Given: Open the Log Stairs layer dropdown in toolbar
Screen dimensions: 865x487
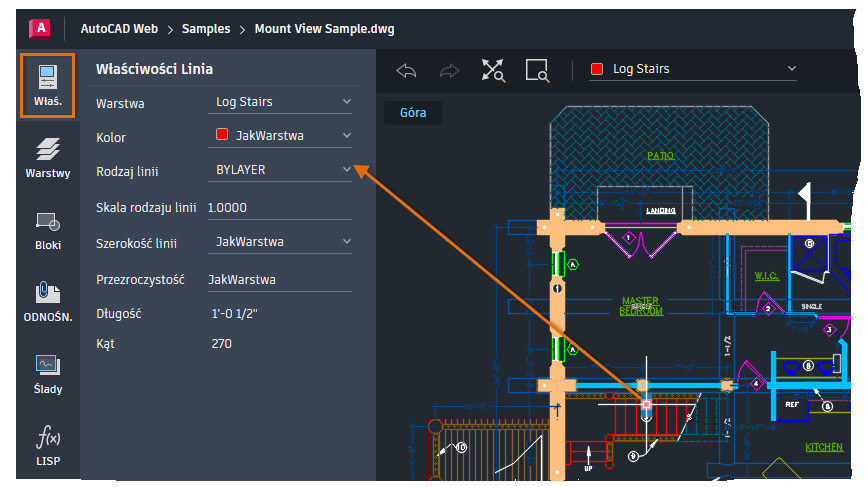Looking at the screenshot, I should [693, 69].
